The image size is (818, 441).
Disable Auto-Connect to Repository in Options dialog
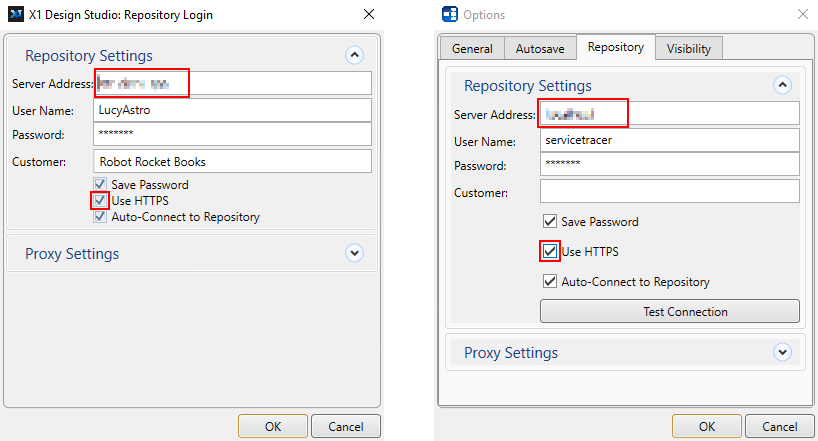549,281
